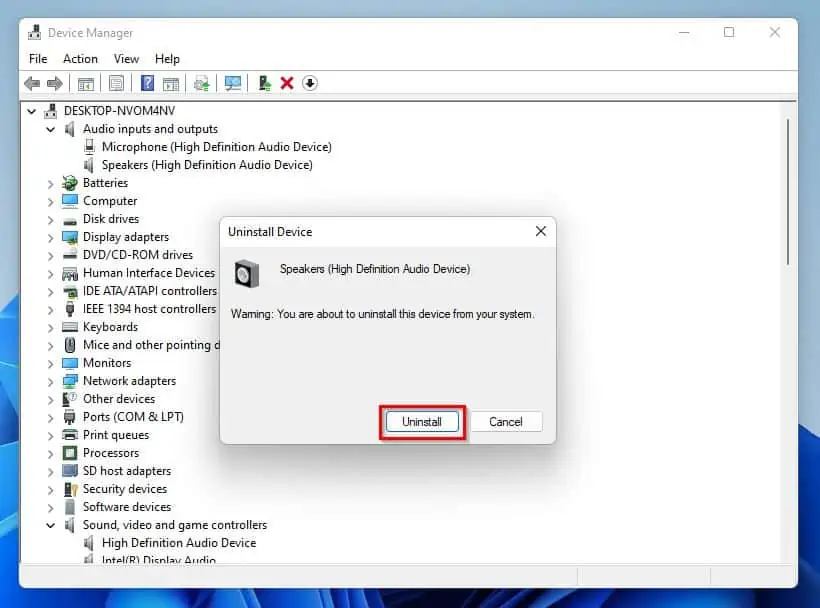Click the Network adapters category icon
This screenshot has width=820, height=608.
(70, 381)
